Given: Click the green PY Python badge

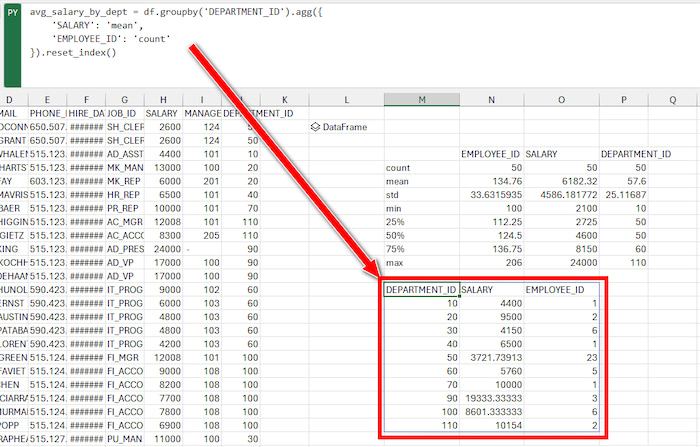Looking at the screenshot, I should (x=12, y=14).
